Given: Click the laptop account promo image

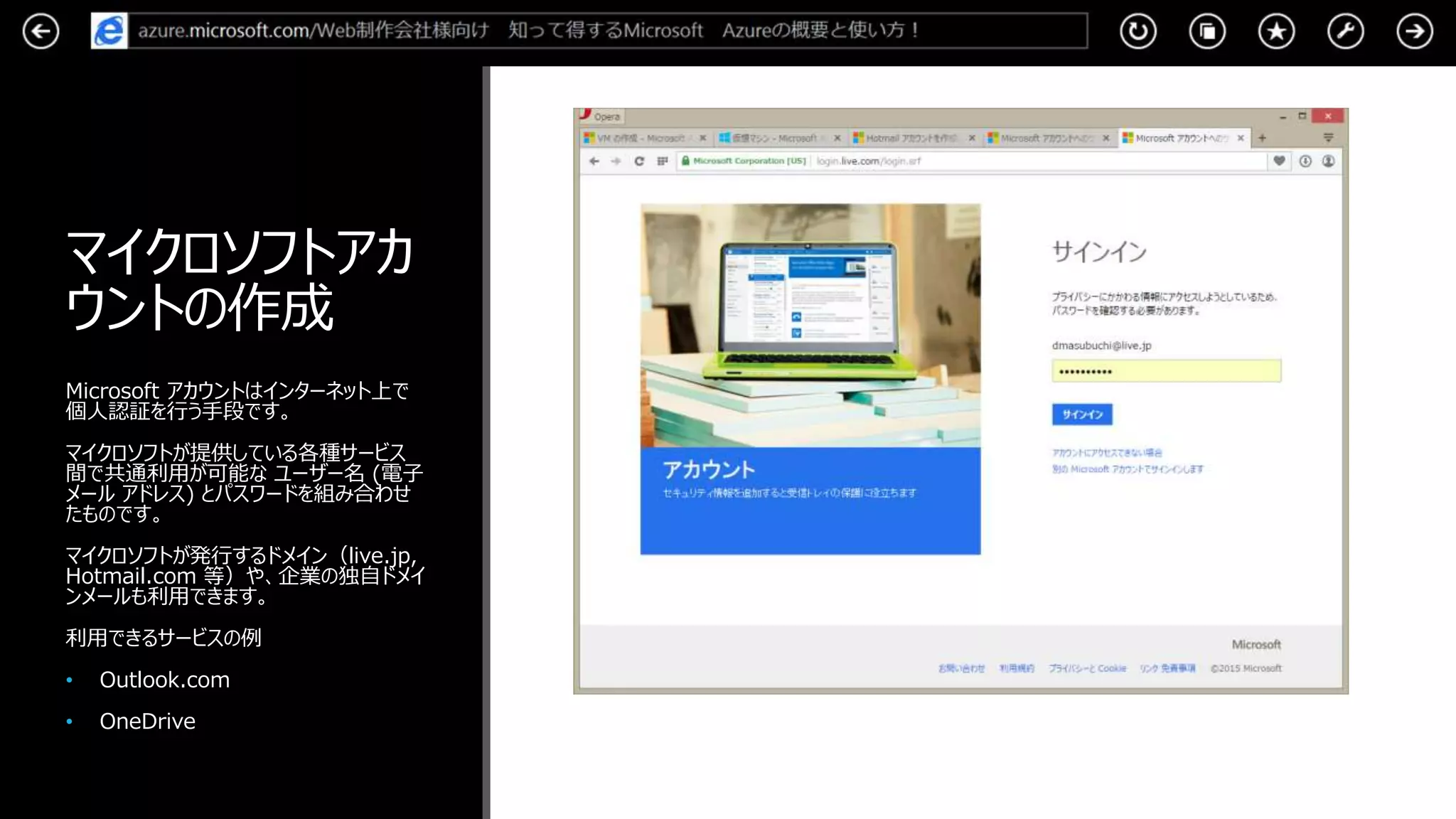Looking at the screenshot, I should (x=810, y=326).
